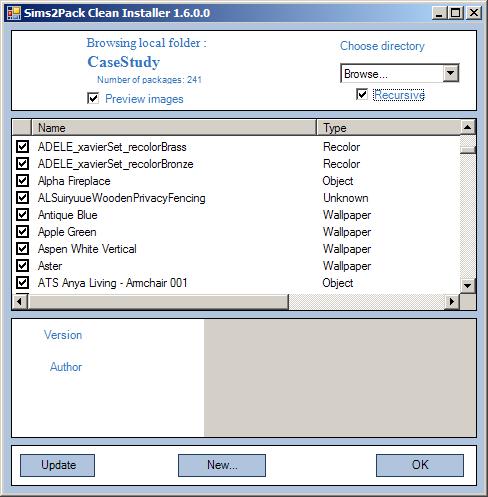Image resolution: width=488 pixels, height=497 pixels.
Task: Click the Unknown type cell
Action: pos(346,198)
